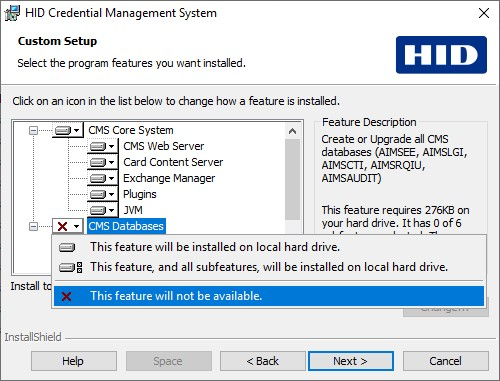Open CMS Core System install-state dropdown
This screenshot has width=500, height=381.
(68, 130)
